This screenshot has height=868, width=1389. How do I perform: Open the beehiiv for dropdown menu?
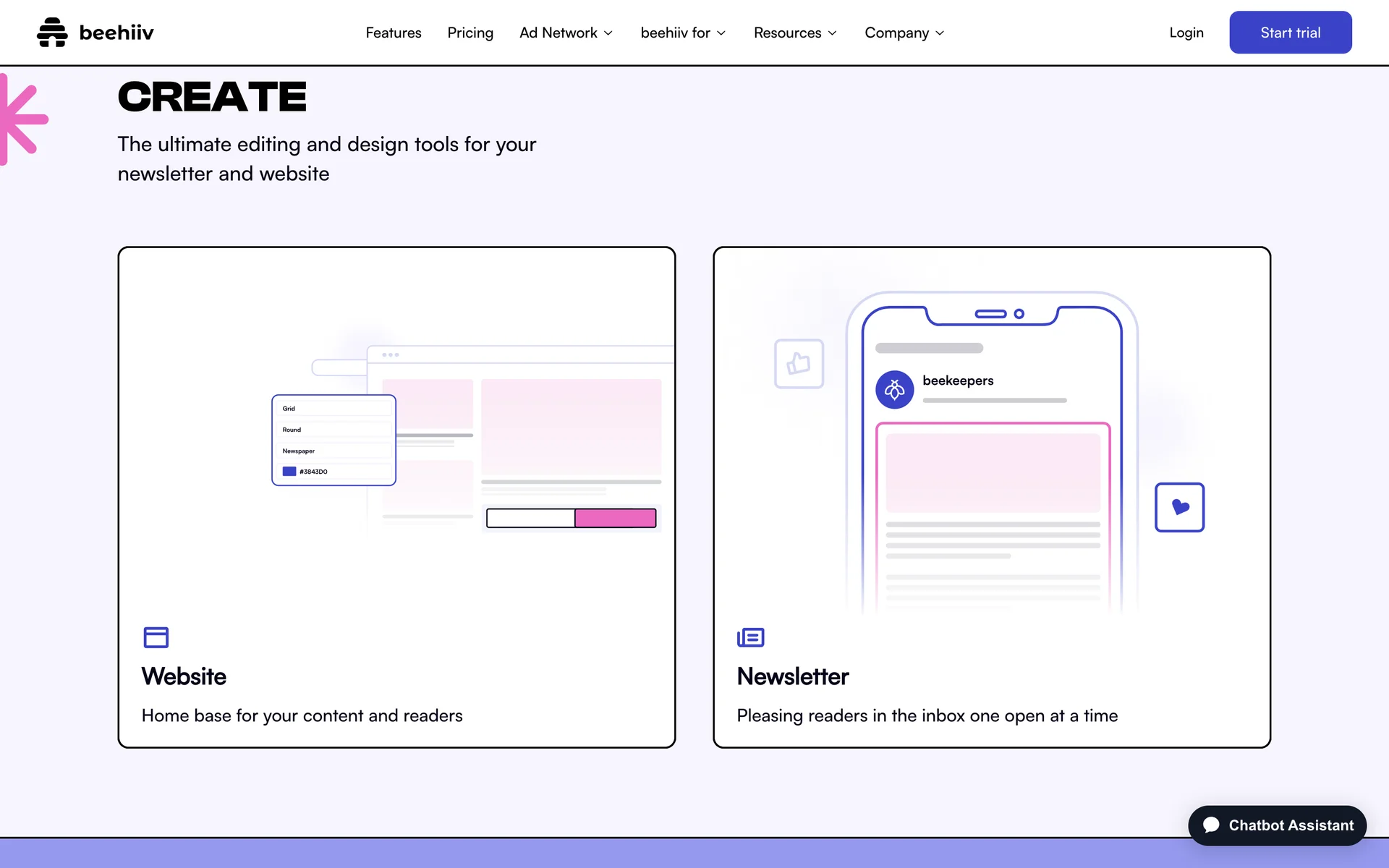pos(682,33)
